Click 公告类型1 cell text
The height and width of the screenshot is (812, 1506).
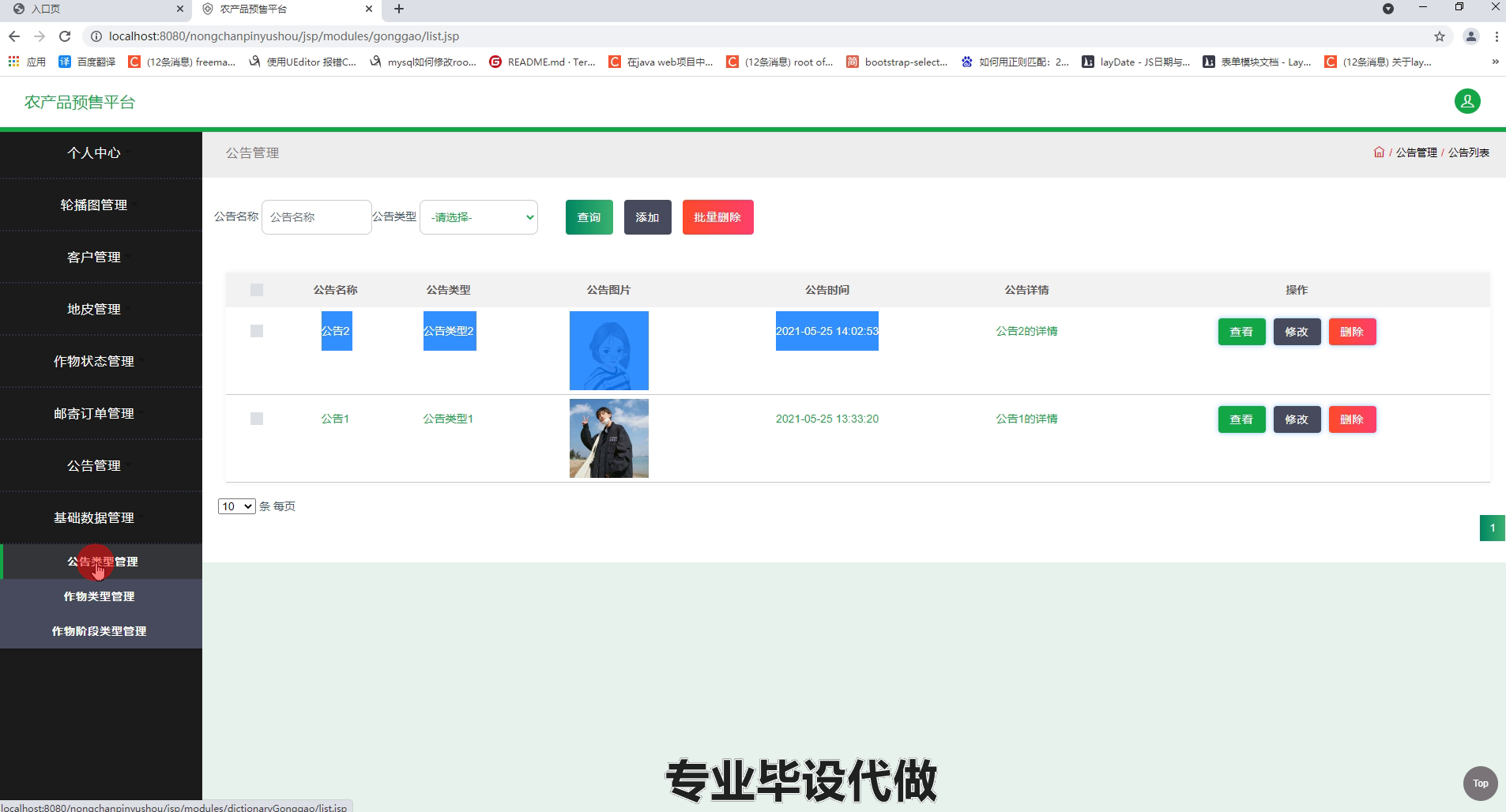click(448, 419)
